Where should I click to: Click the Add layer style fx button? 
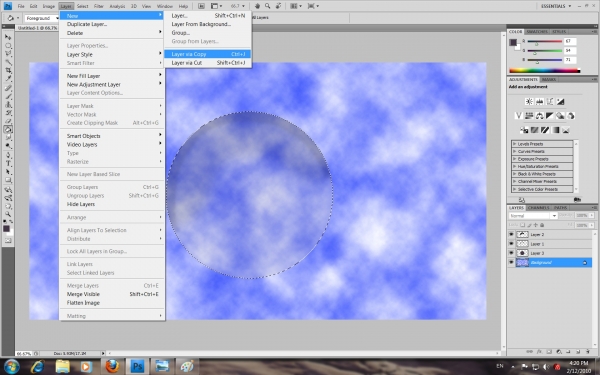[x=539, y=351]
